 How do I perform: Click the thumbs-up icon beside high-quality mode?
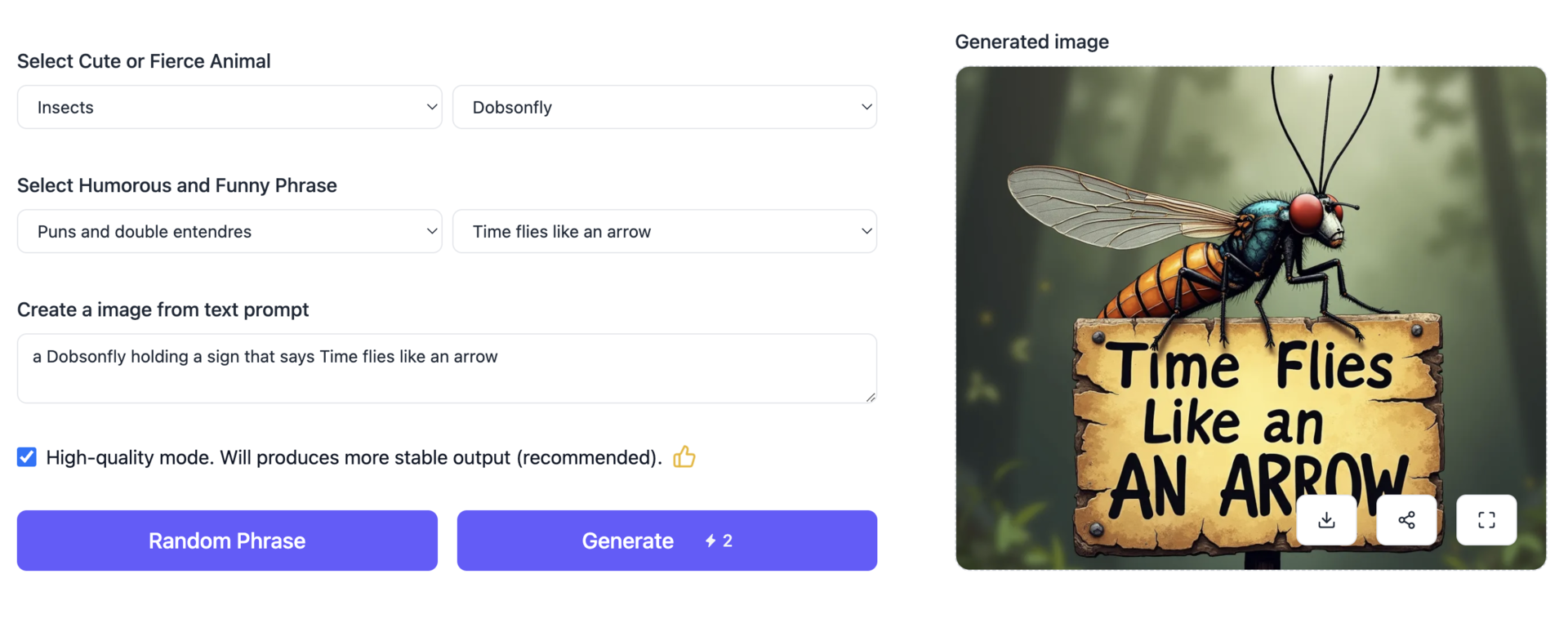[684, 457]
